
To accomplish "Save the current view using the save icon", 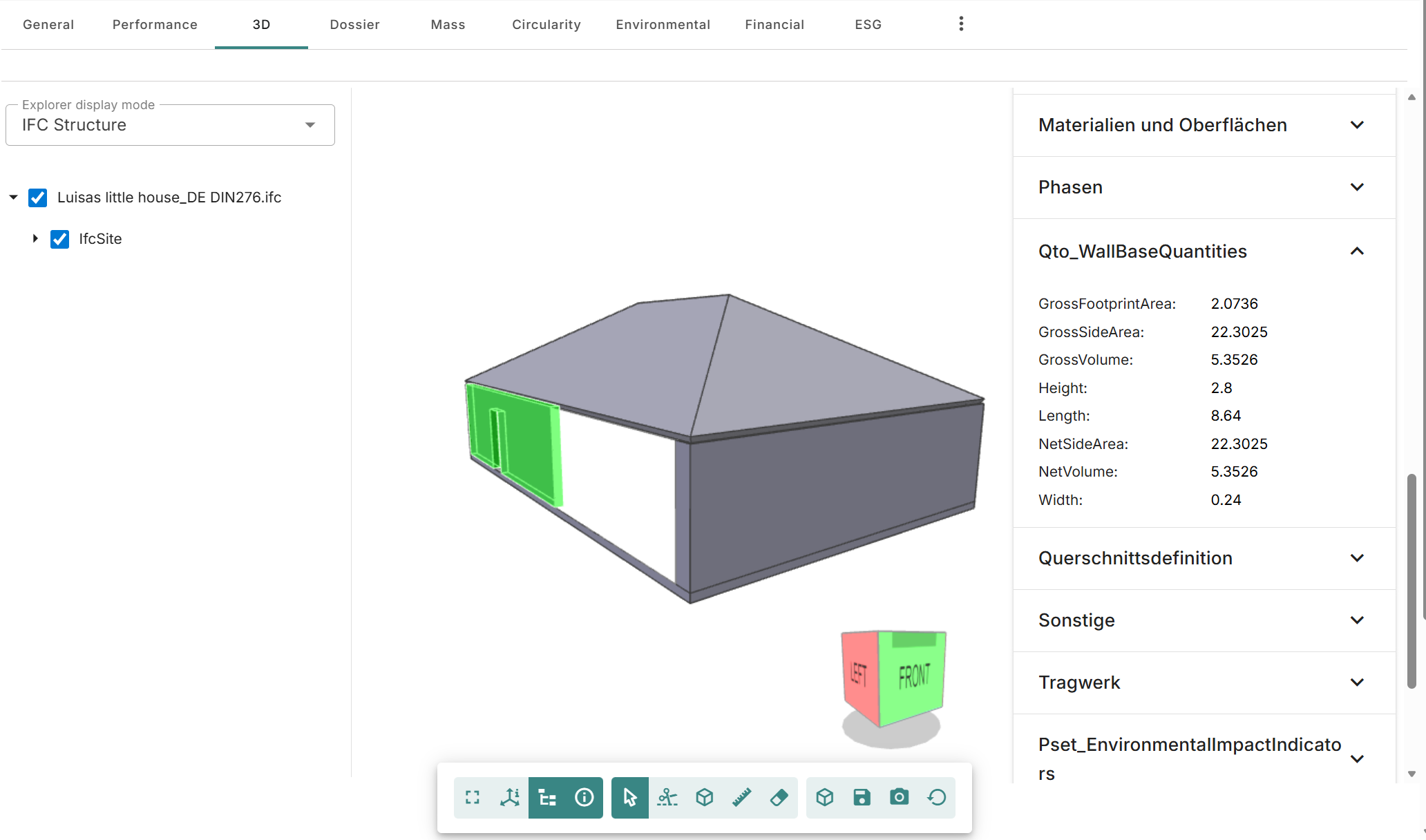I will (x=861, y=797).
